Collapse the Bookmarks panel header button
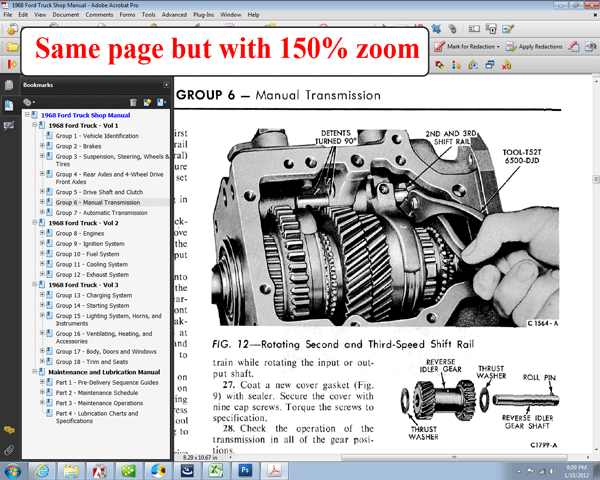 [x=166, y=85]
